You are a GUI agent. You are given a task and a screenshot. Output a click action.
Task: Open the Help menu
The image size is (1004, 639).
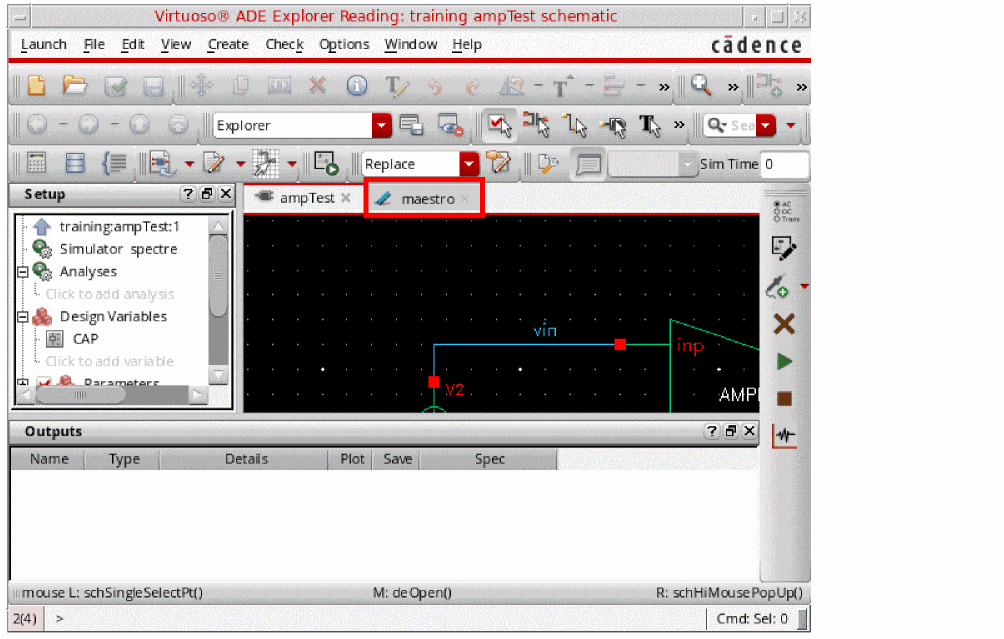(x=467, y=44)
